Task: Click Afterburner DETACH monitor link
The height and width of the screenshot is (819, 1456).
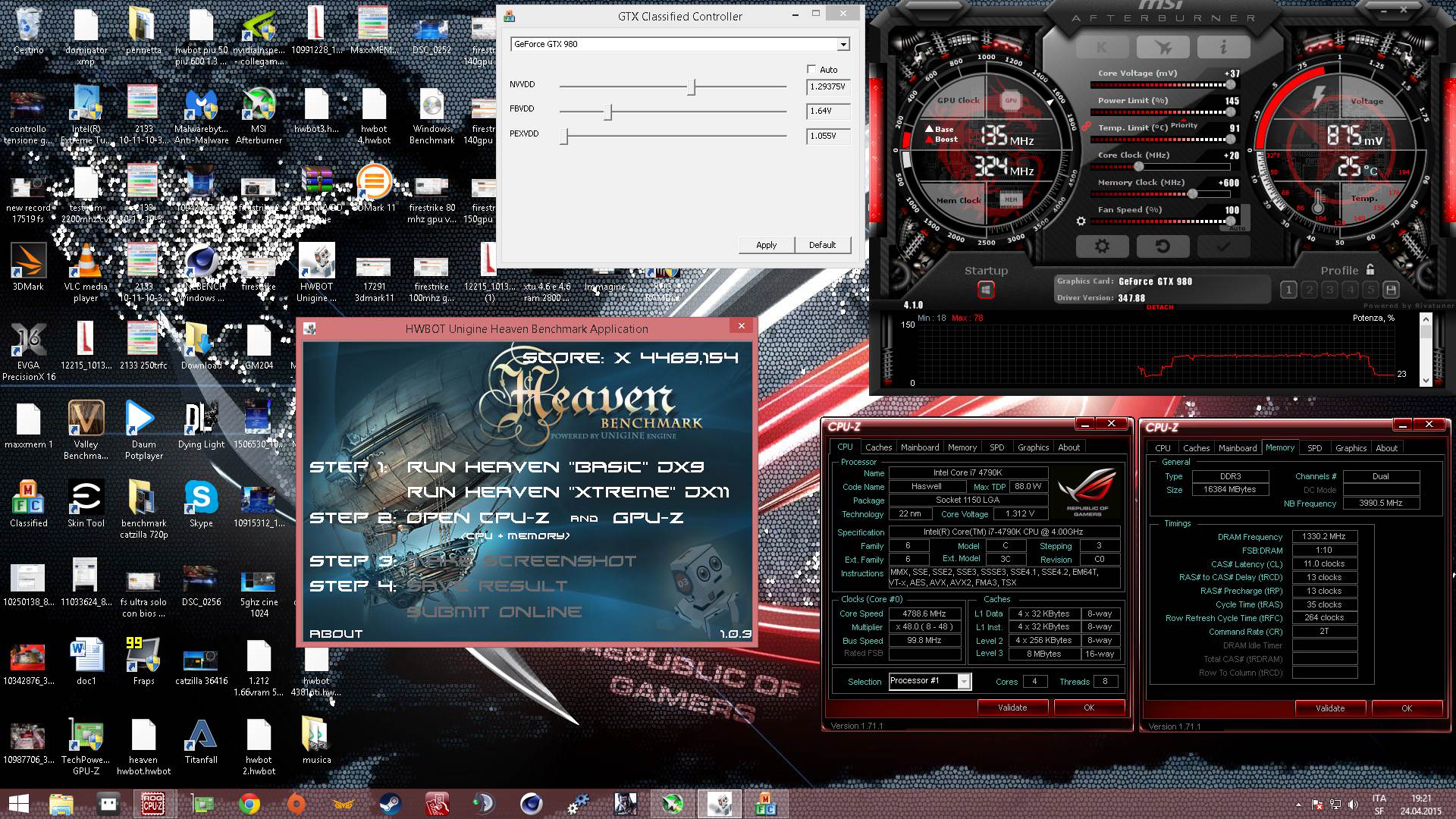Action: pyautogui.click(x=1159, y=307)
